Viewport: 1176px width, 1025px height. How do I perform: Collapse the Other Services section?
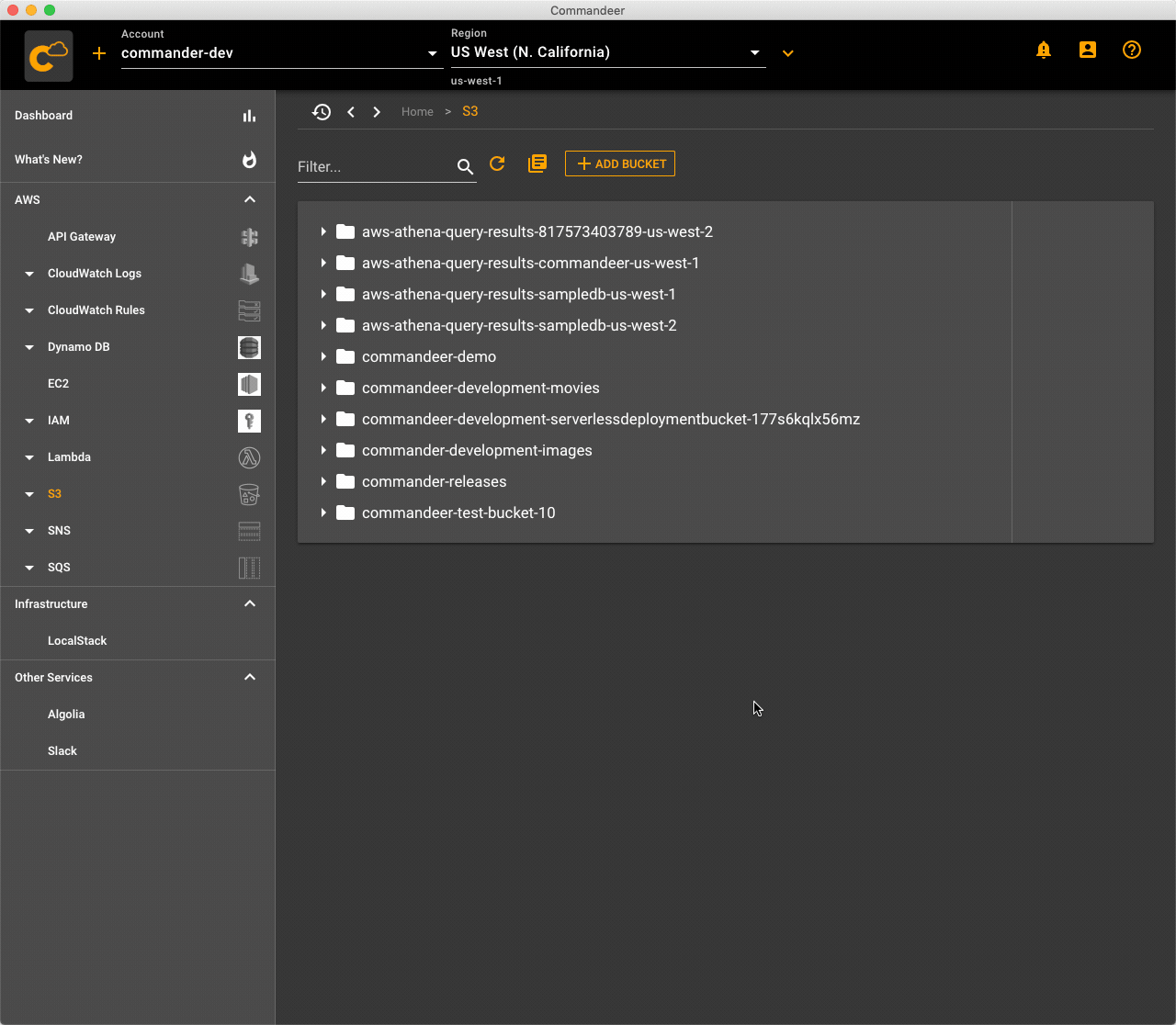coord(250,677)
